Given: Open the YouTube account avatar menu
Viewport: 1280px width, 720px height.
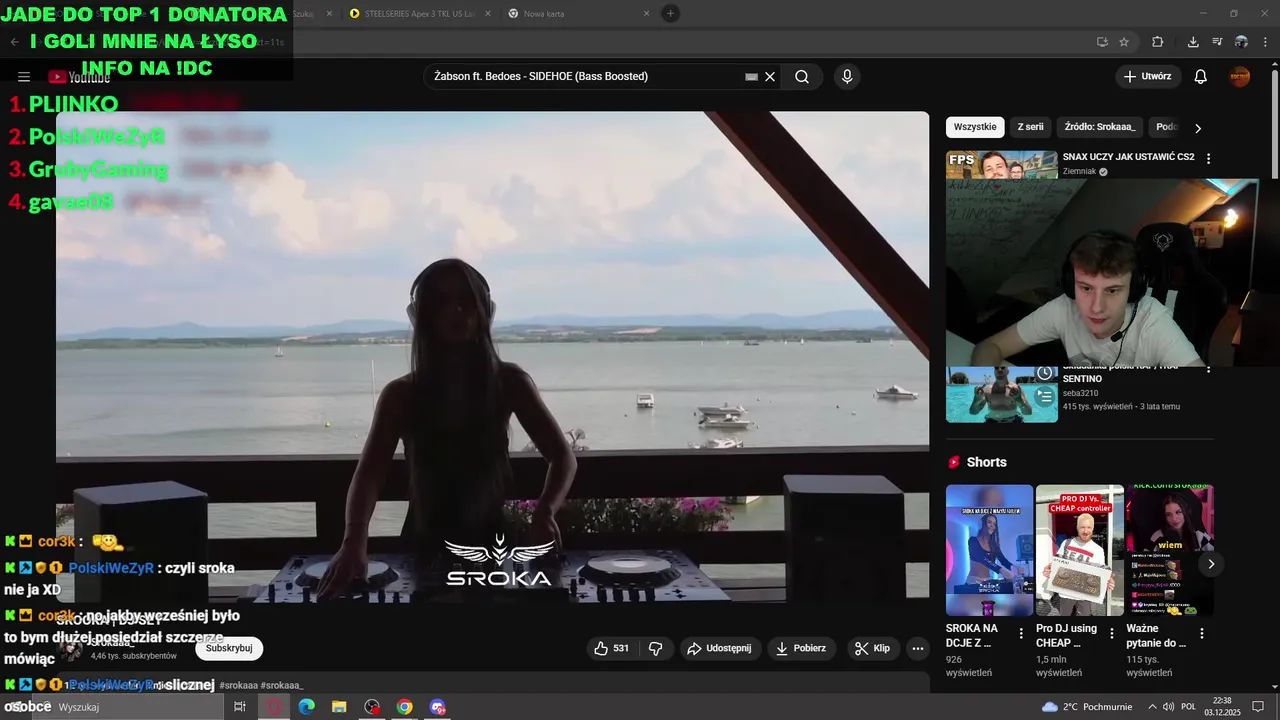Looking at the screenshot, I should (x=1240, y=77).
